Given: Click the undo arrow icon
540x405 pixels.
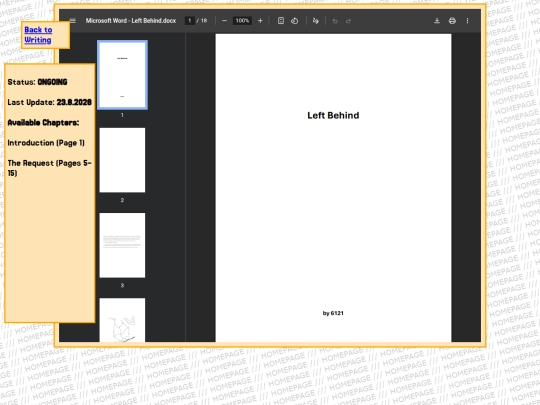Looking at the screenshot, I should pos(335,21).
